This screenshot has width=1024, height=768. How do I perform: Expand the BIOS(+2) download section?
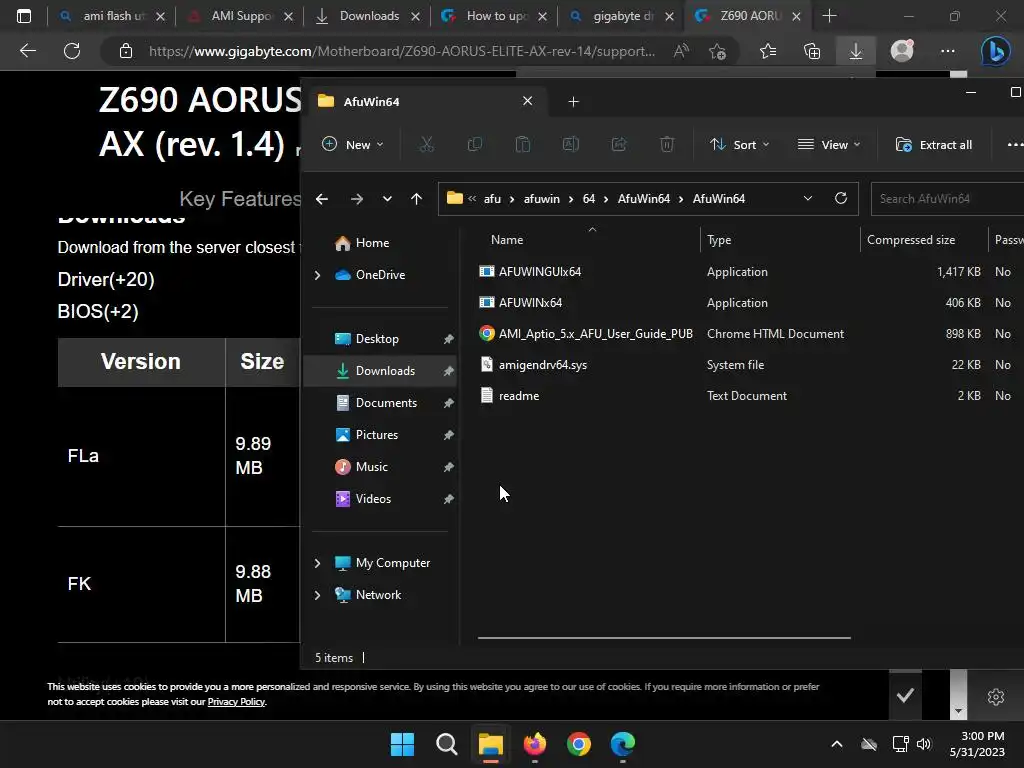click(98, 312)
